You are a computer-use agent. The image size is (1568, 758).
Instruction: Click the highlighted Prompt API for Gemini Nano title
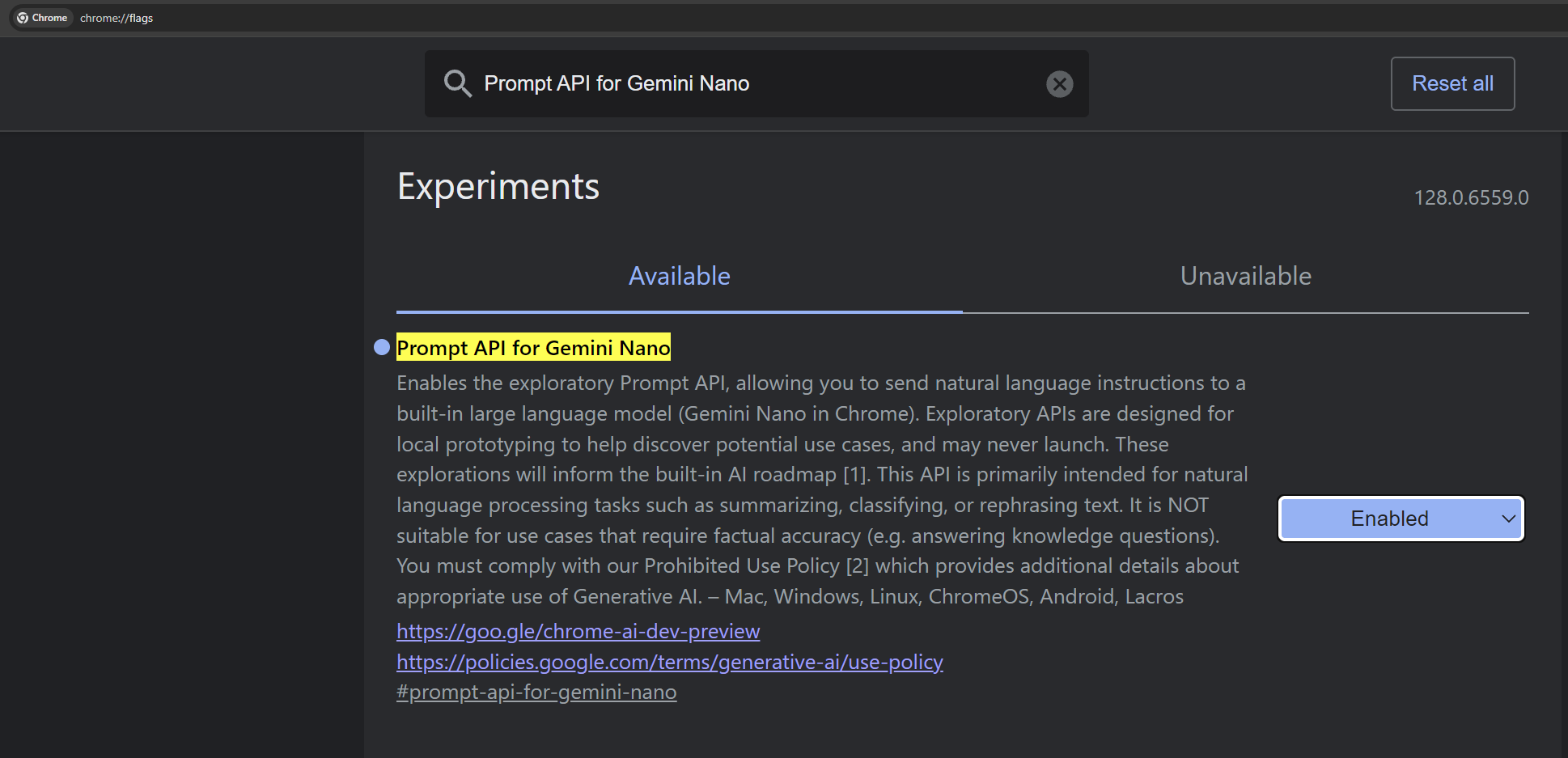point(533,347)
